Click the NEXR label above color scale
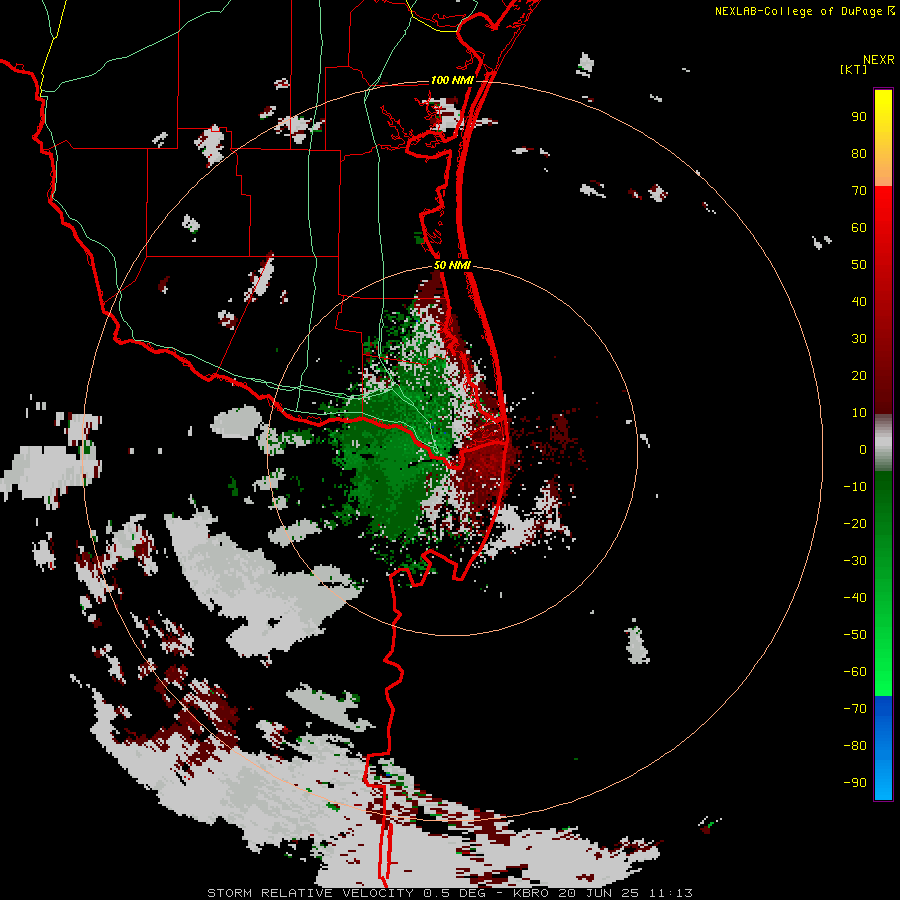Image resolution: width=900 pixels, height=900 pixels. [x=879, y=60]
